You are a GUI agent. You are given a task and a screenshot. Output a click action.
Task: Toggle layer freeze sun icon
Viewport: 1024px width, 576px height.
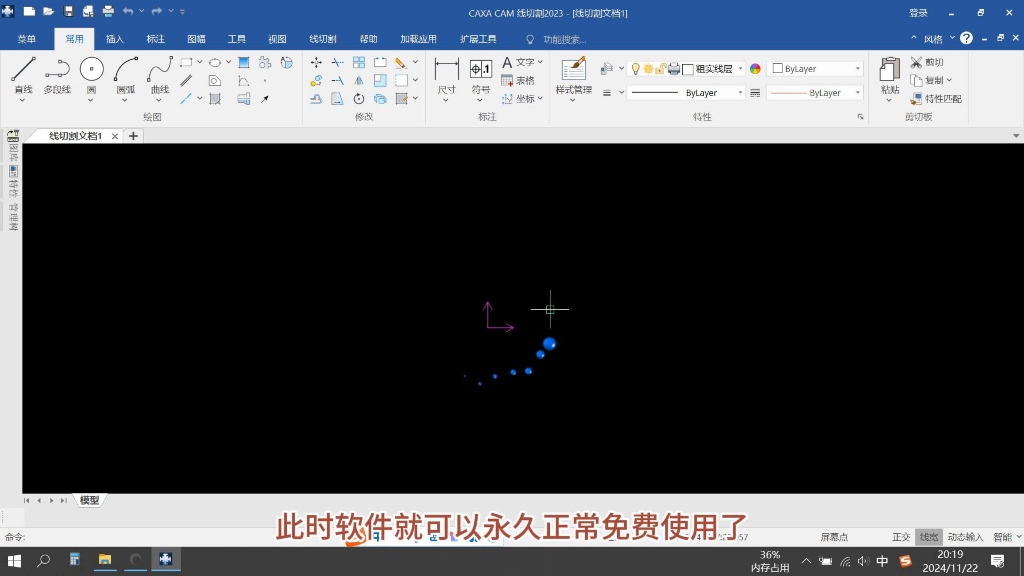(648, 69)
